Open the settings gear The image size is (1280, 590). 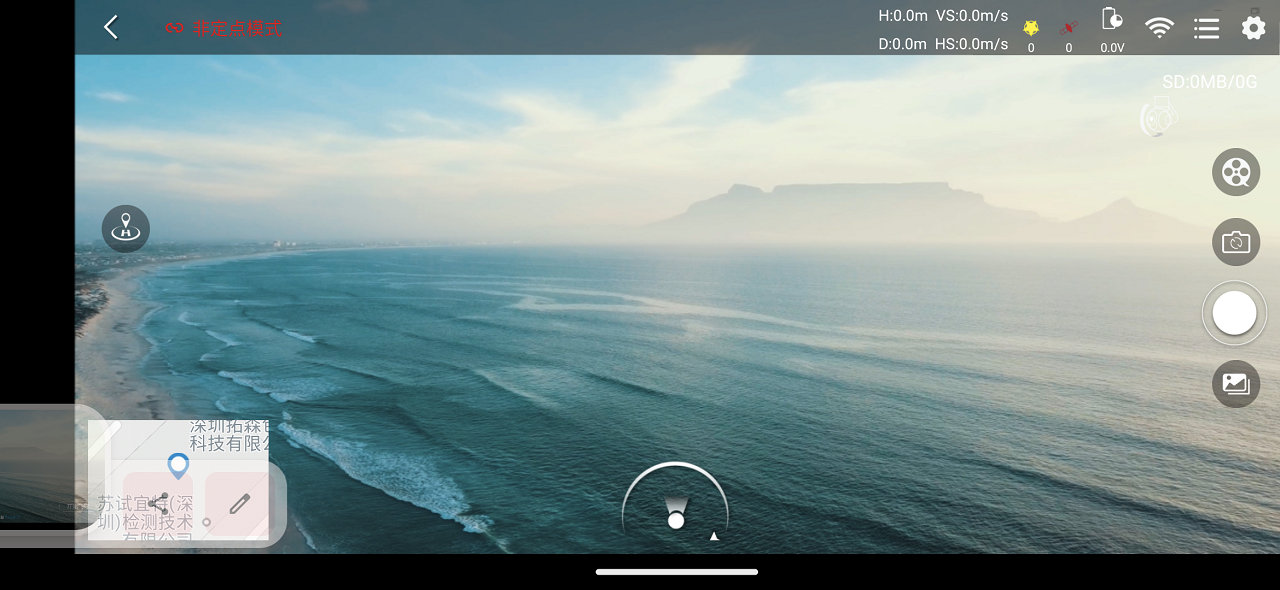1253,27
